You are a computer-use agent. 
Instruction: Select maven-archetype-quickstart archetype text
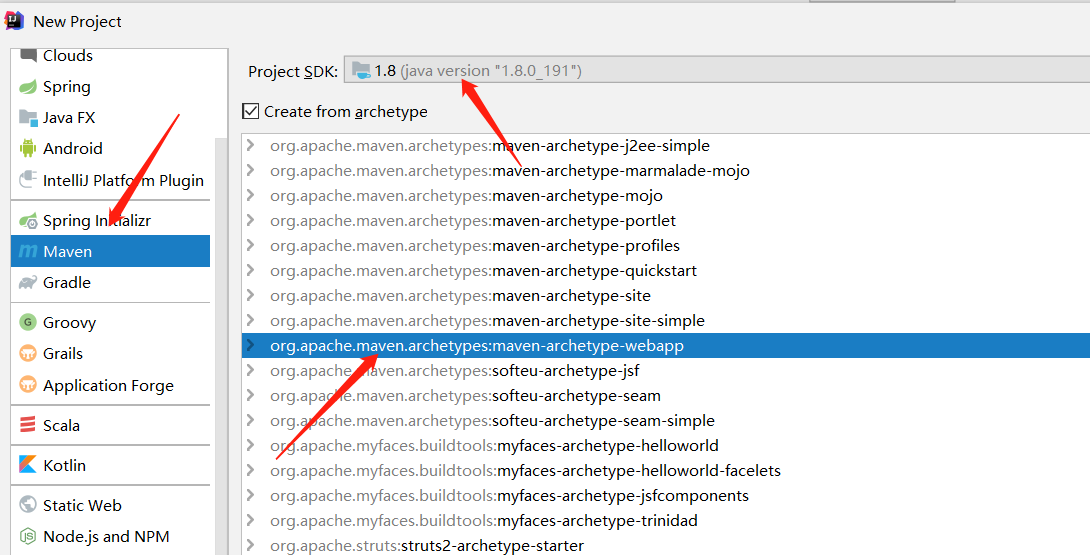[x=594, y=271]
